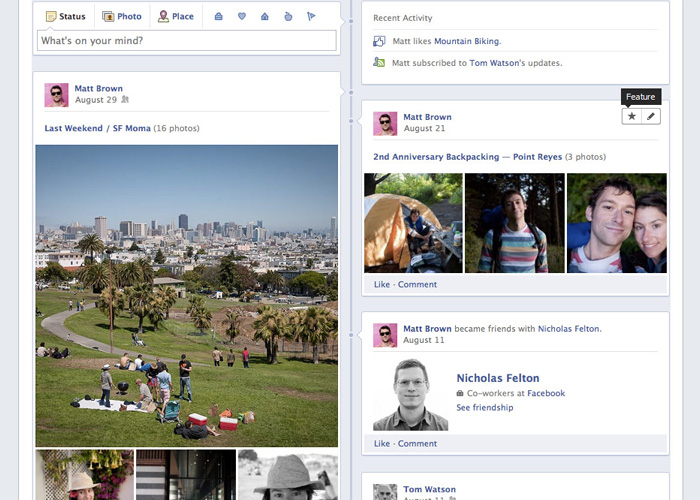Screen dimensions: 700x500
Task: Open Matt Brown name in friendship story
Action: point(427,329)
